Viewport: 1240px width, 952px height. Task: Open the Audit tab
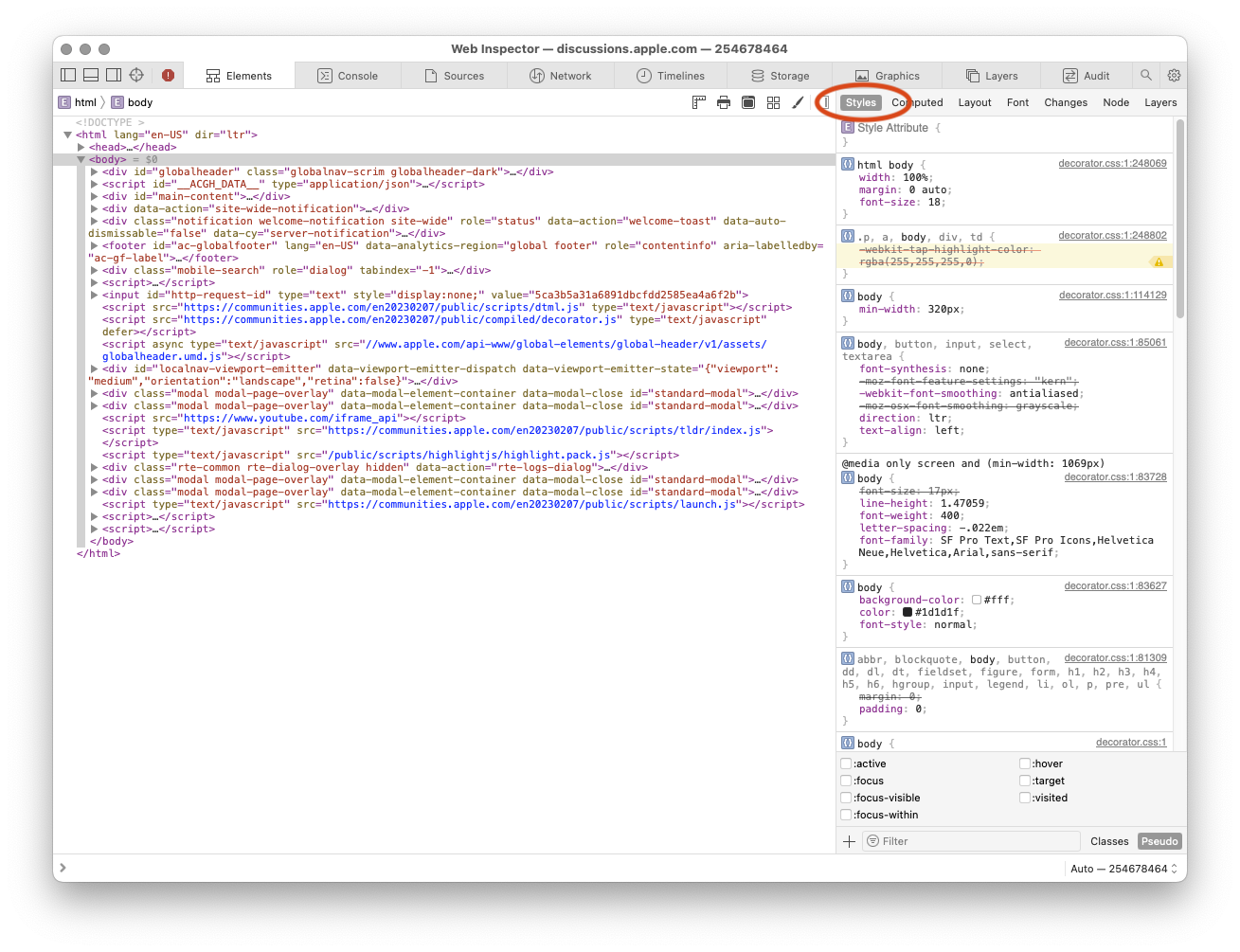tap(1087, 76)
